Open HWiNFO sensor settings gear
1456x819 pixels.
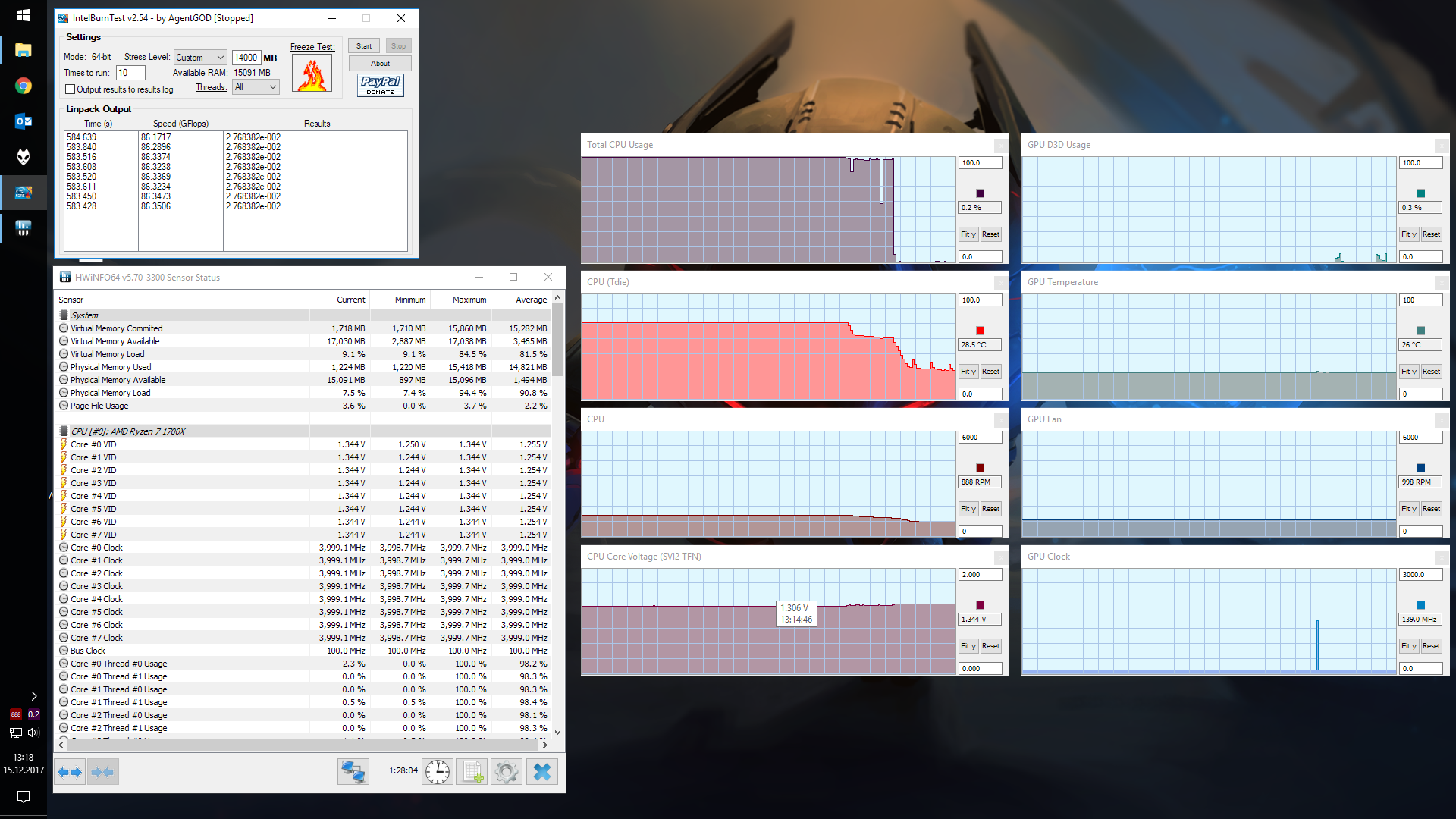point(507,772)
